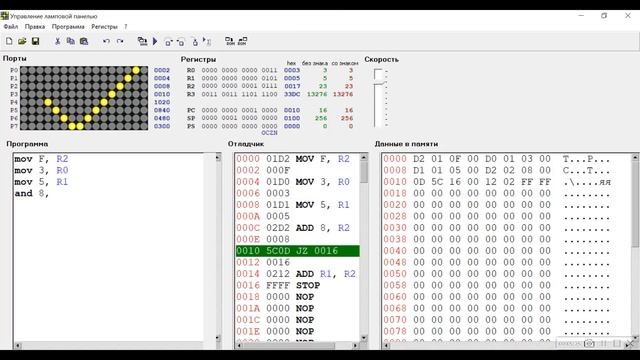Image resolution: width=640 pixels, height=360 pixels.
Task: Redo the last edit
Action: point(120,41)
